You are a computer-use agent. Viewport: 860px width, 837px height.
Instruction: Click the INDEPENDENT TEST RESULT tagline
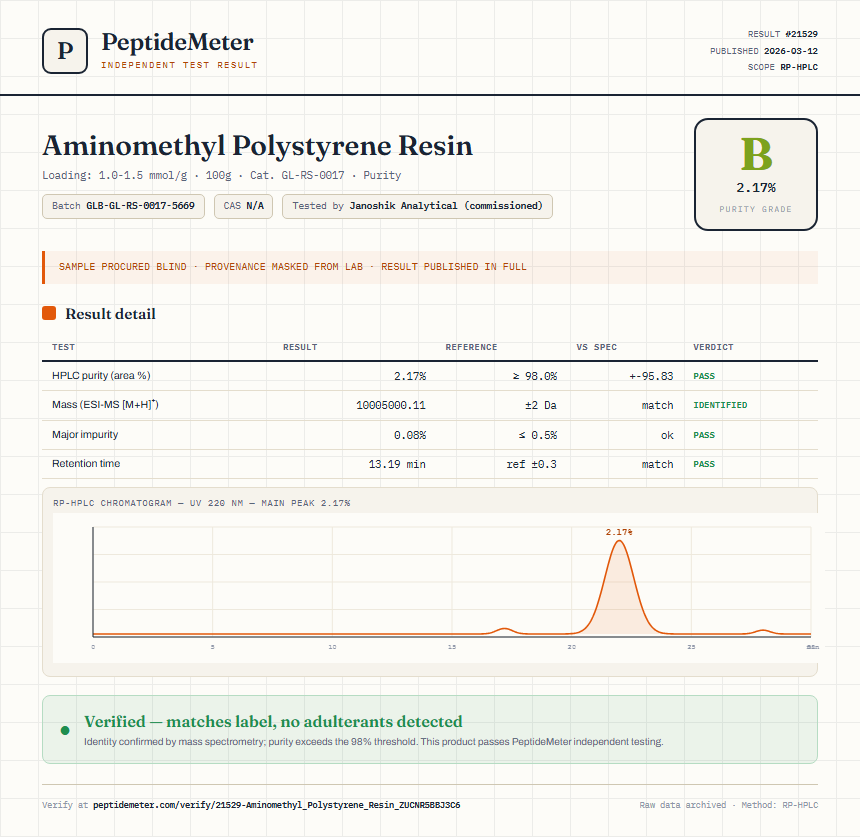[179, 65]
